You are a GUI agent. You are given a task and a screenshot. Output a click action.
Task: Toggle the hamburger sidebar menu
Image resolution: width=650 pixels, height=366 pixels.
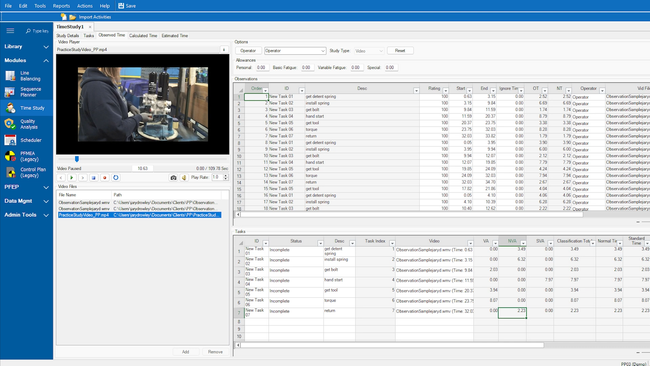point(10,31)
